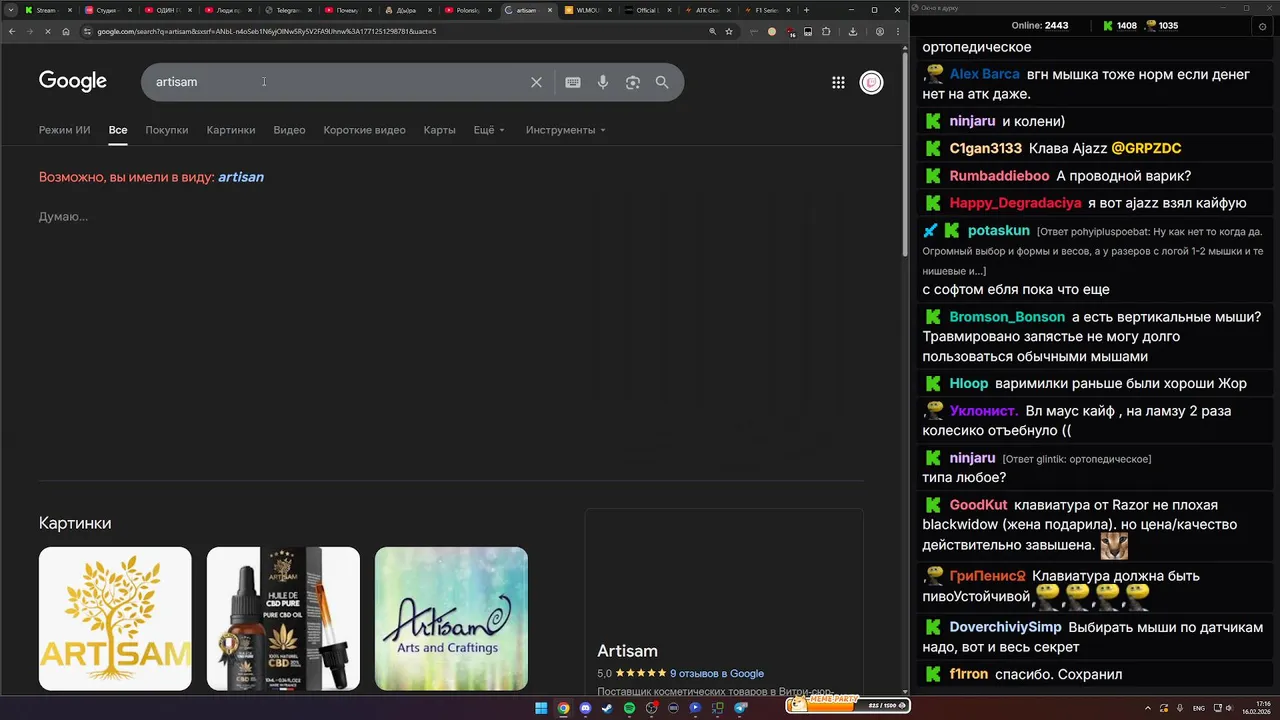Bookmark this page with star icon

coord(729,31)
